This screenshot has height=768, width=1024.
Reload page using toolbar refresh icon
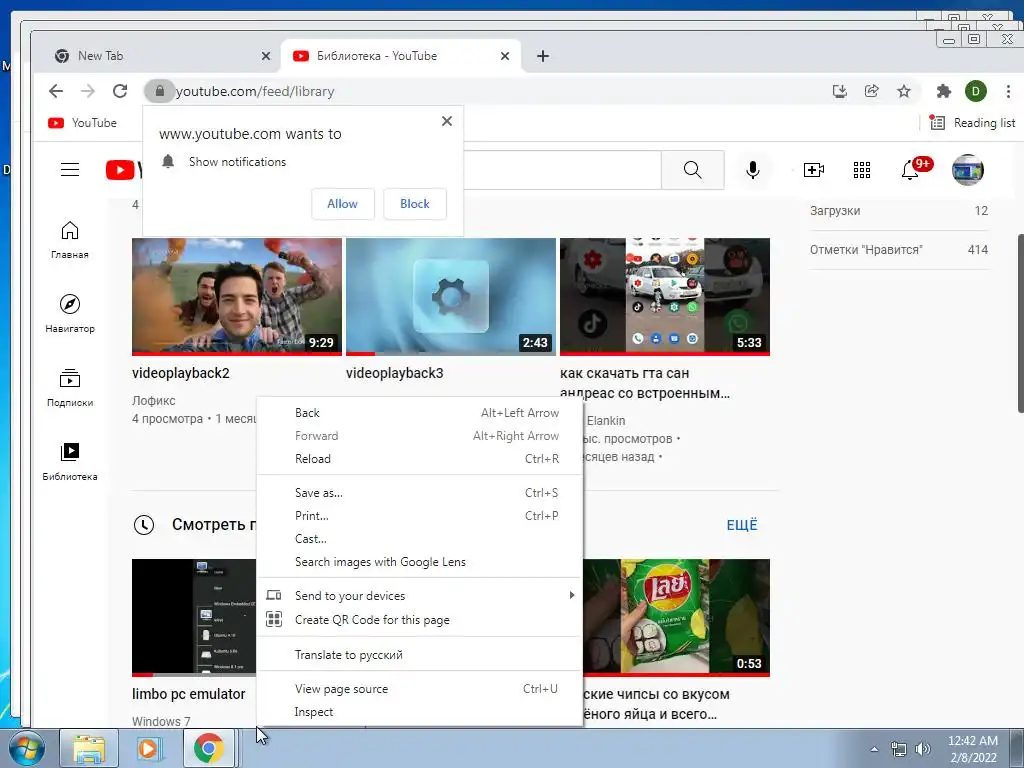tap(120, 91)
